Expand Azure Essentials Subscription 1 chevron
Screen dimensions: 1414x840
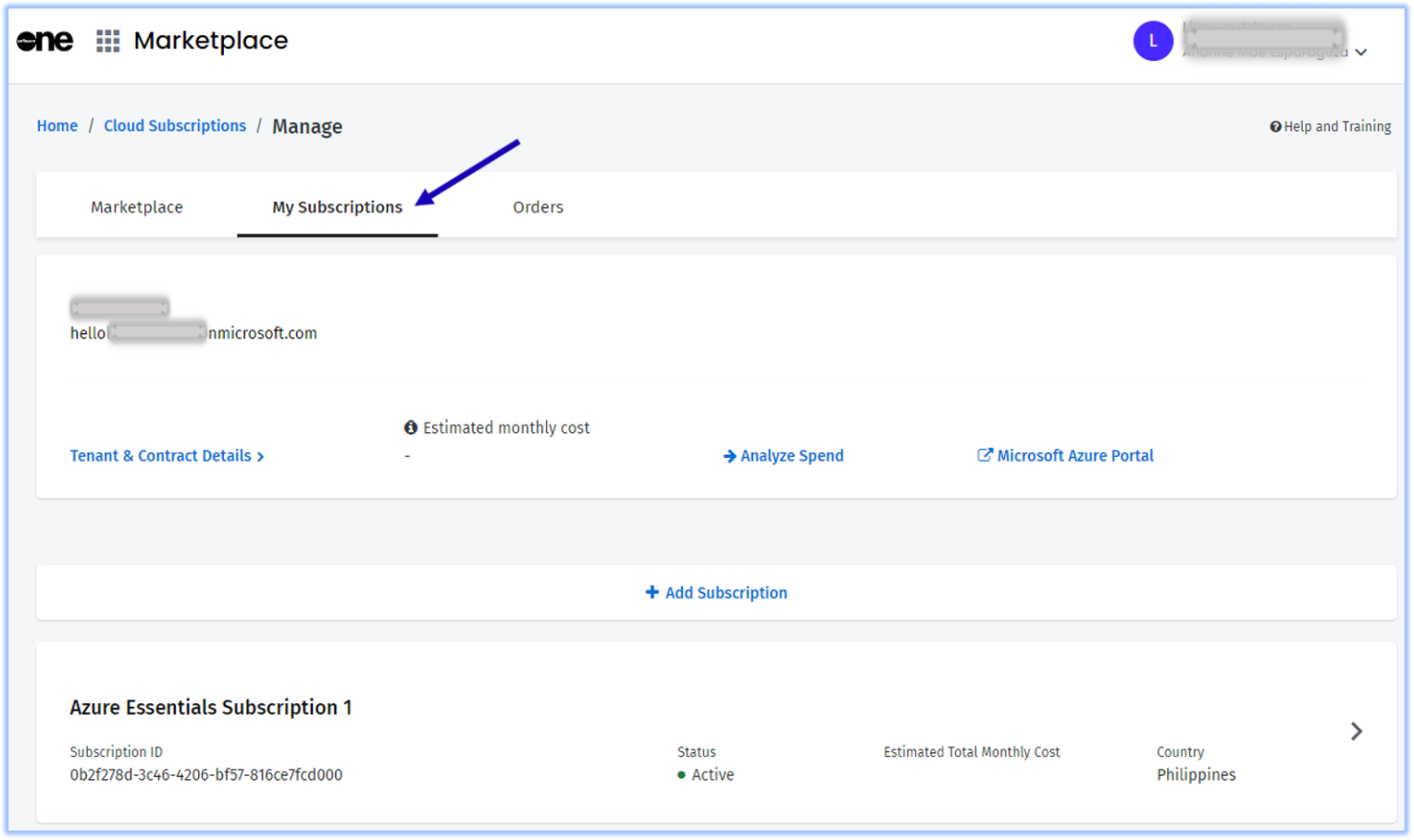(x=1356, y=732)
